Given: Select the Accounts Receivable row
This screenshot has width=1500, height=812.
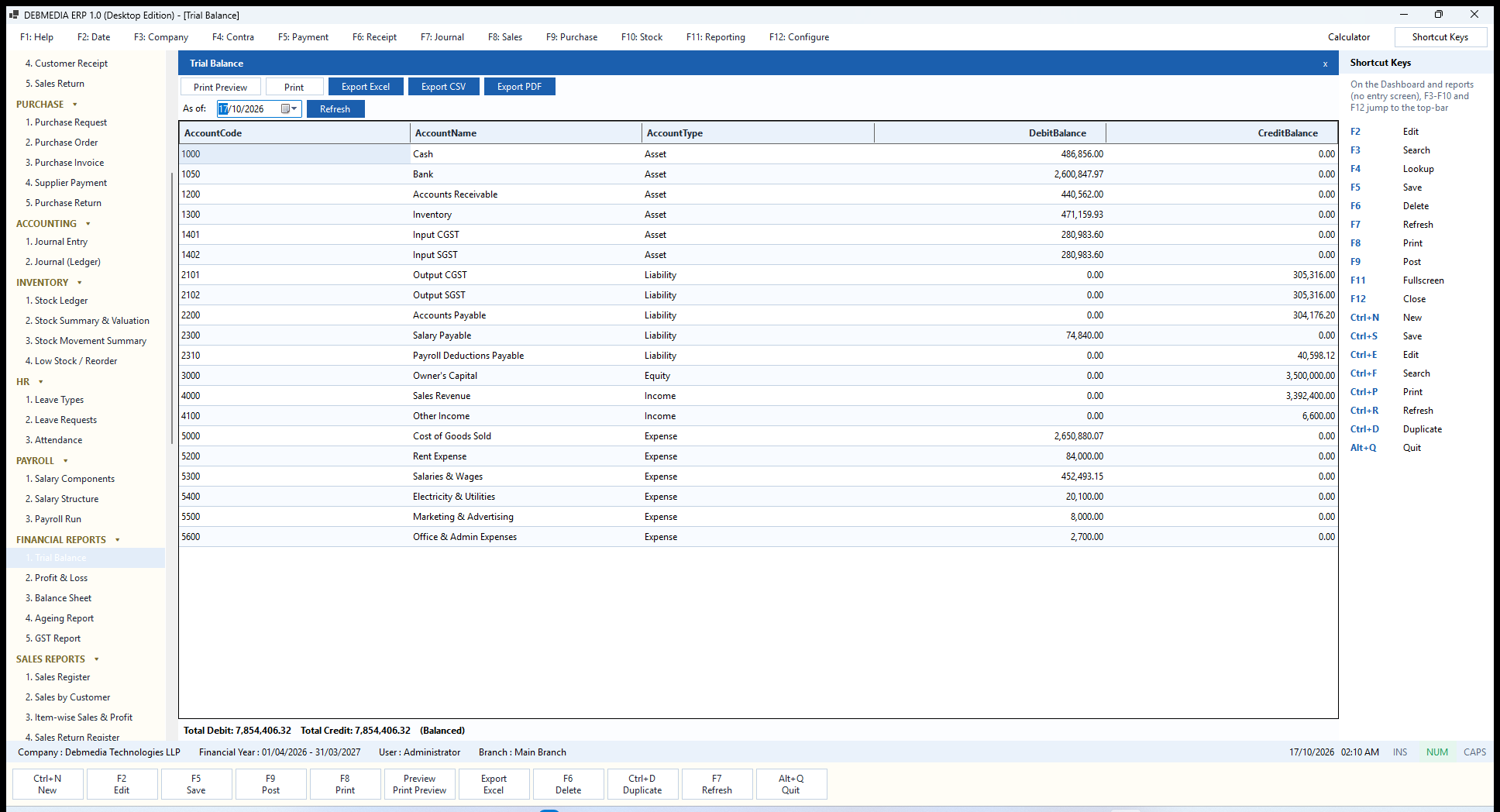Looking at the screenshot, I should click(758, 194).
